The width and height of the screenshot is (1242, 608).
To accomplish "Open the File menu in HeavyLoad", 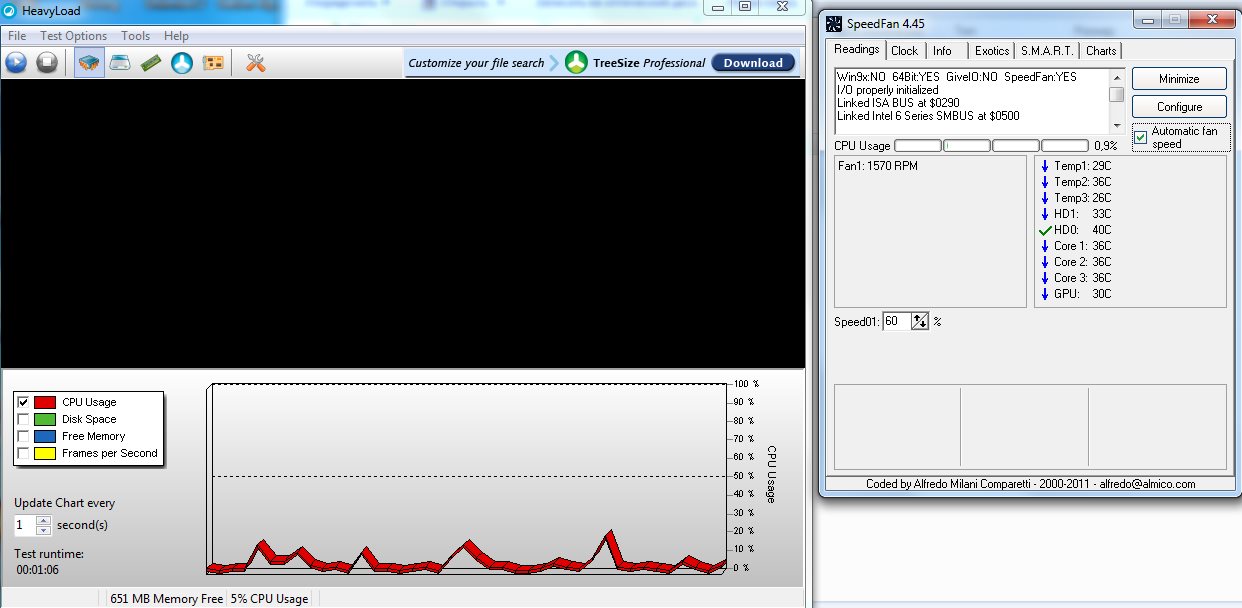I will [17, 36].
